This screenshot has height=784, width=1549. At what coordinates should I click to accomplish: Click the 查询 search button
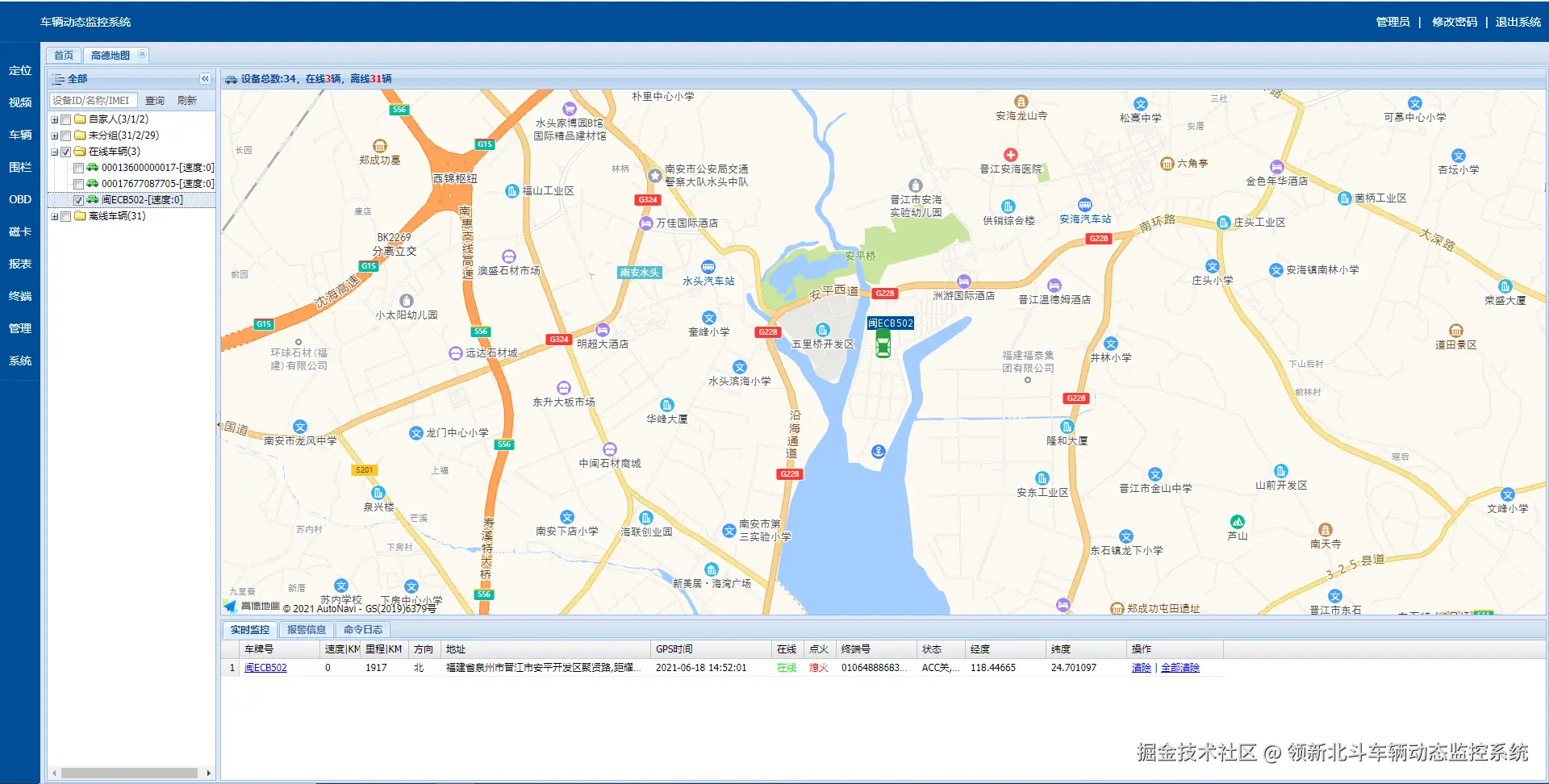[155, 101]
